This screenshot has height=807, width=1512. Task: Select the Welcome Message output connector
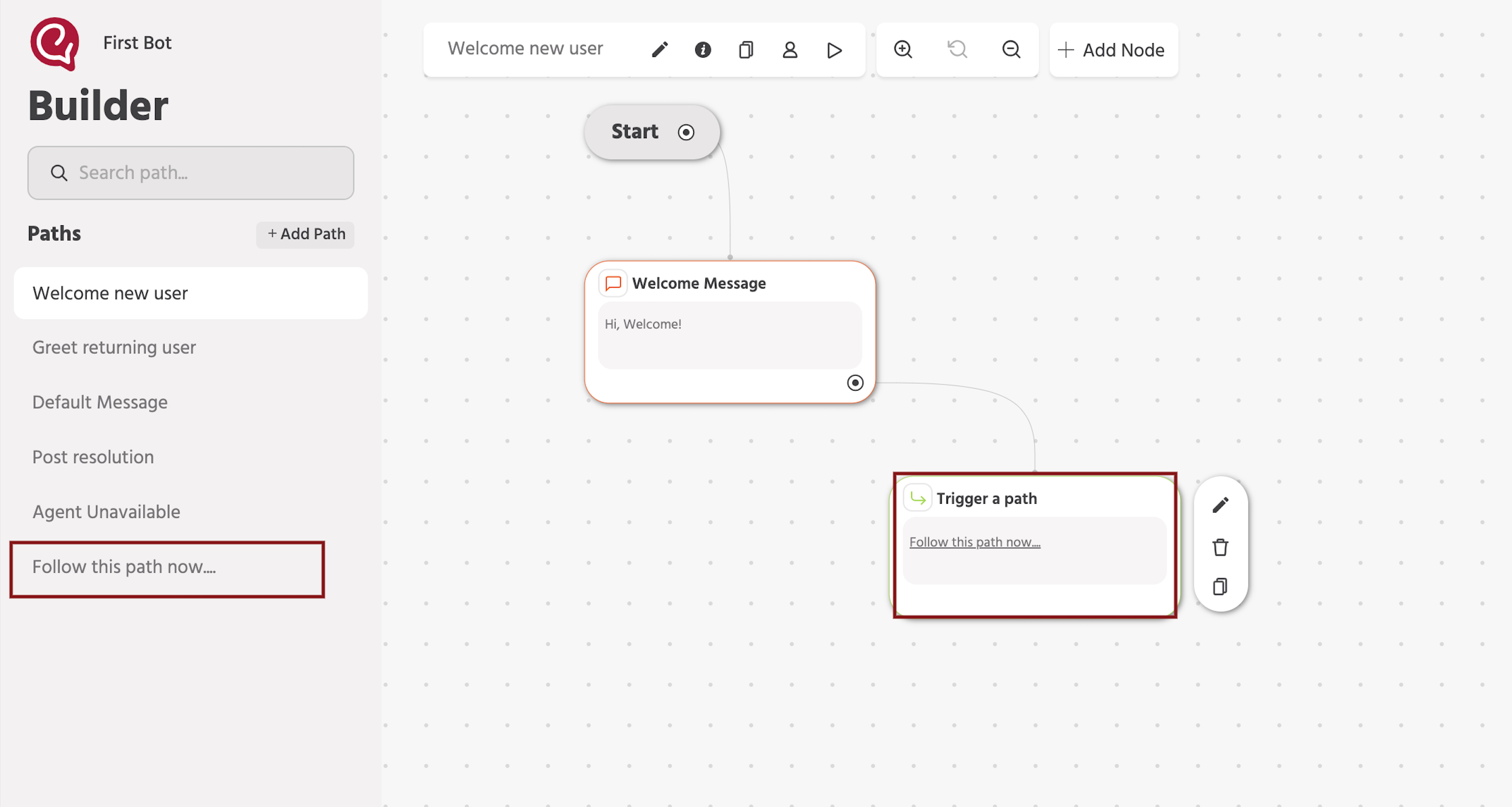tap(855, 382)
